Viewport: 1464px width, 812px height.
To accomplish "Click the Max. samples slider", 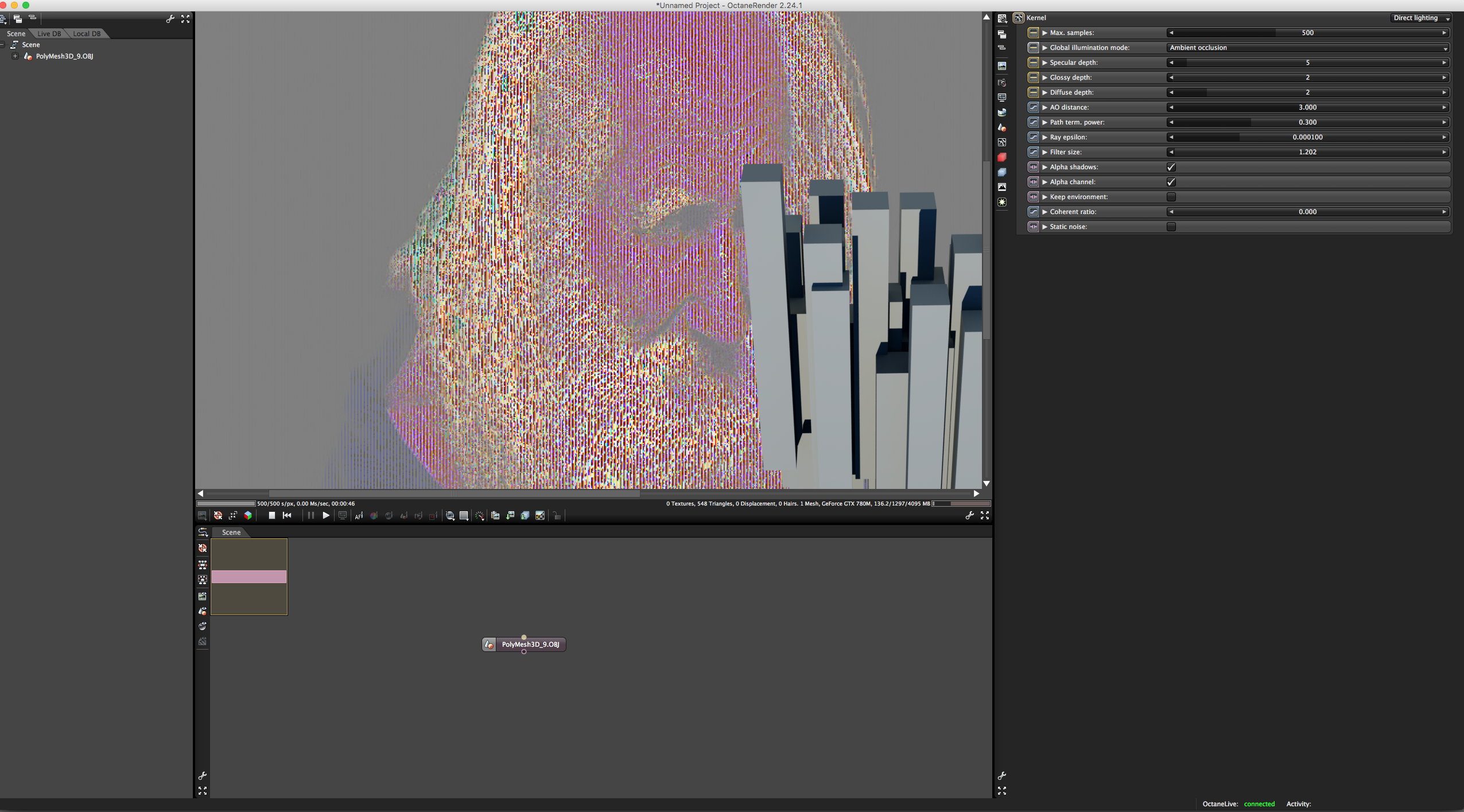I will 1307,33.
